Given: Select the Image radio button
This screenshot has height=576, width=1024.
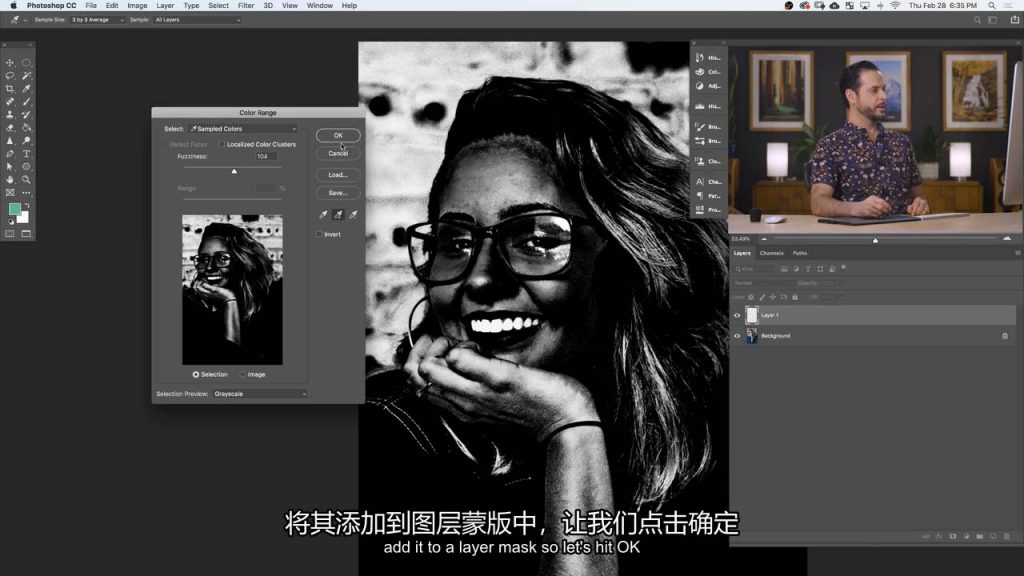Looking at the screenshot, I should point(243,374).
